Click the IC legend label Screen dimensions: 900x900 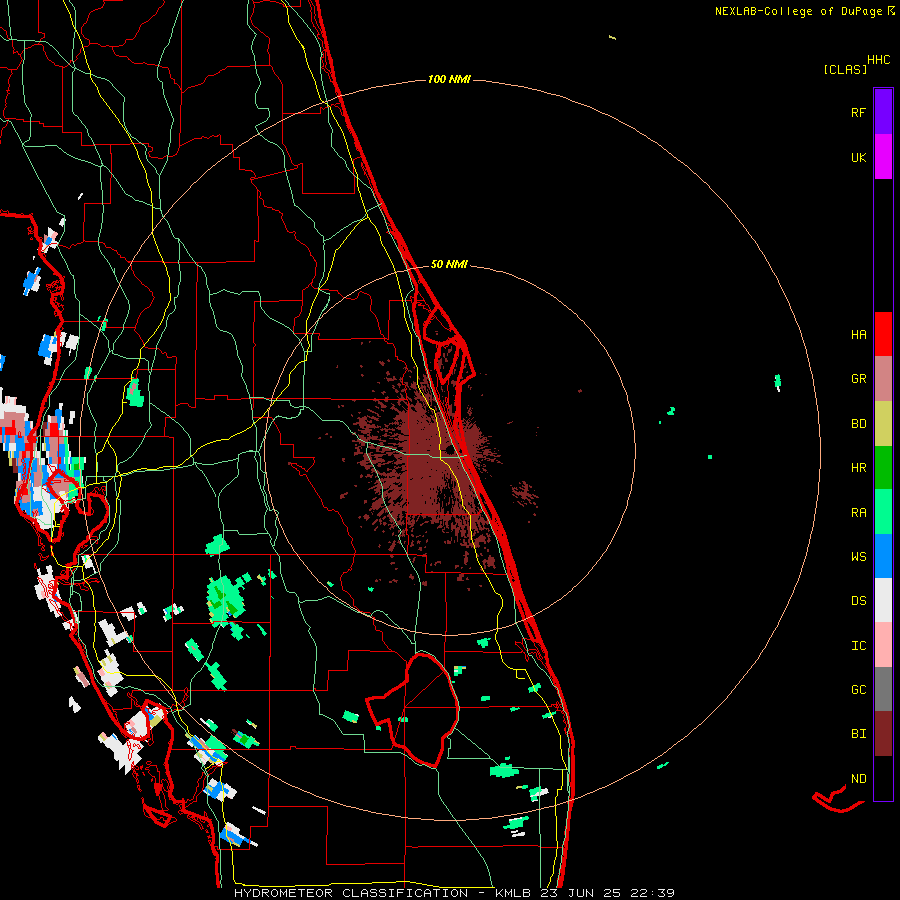[x=858, y=645]
